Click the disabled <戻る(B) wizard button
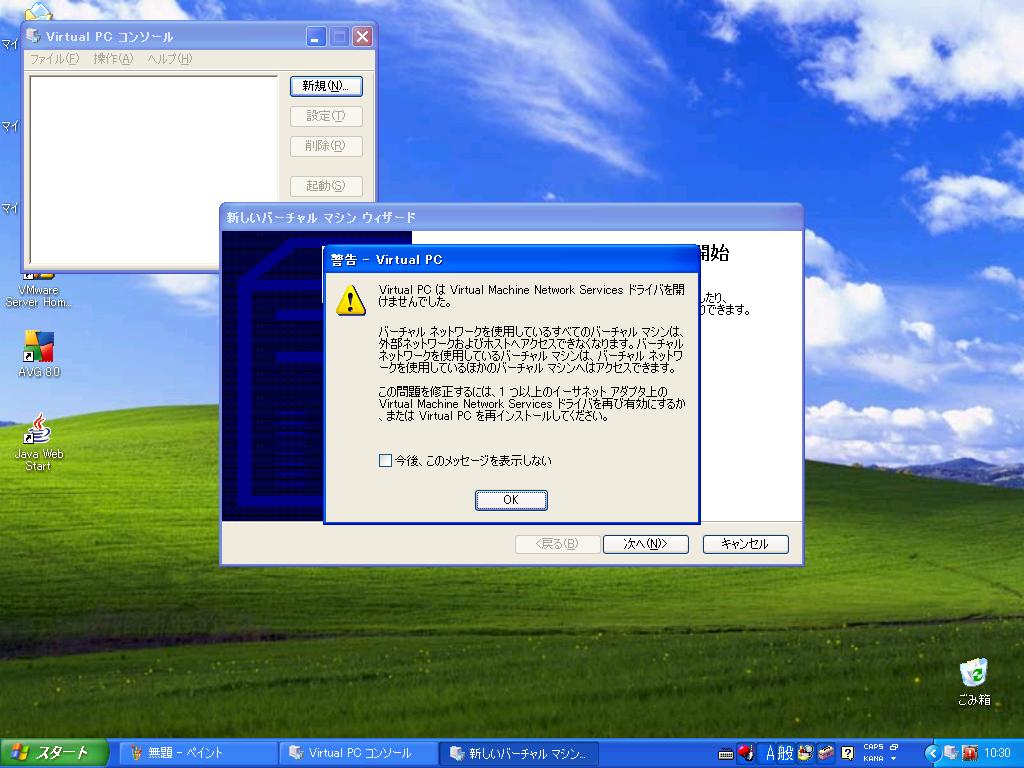1024x768 pixels. coord(557,544)
